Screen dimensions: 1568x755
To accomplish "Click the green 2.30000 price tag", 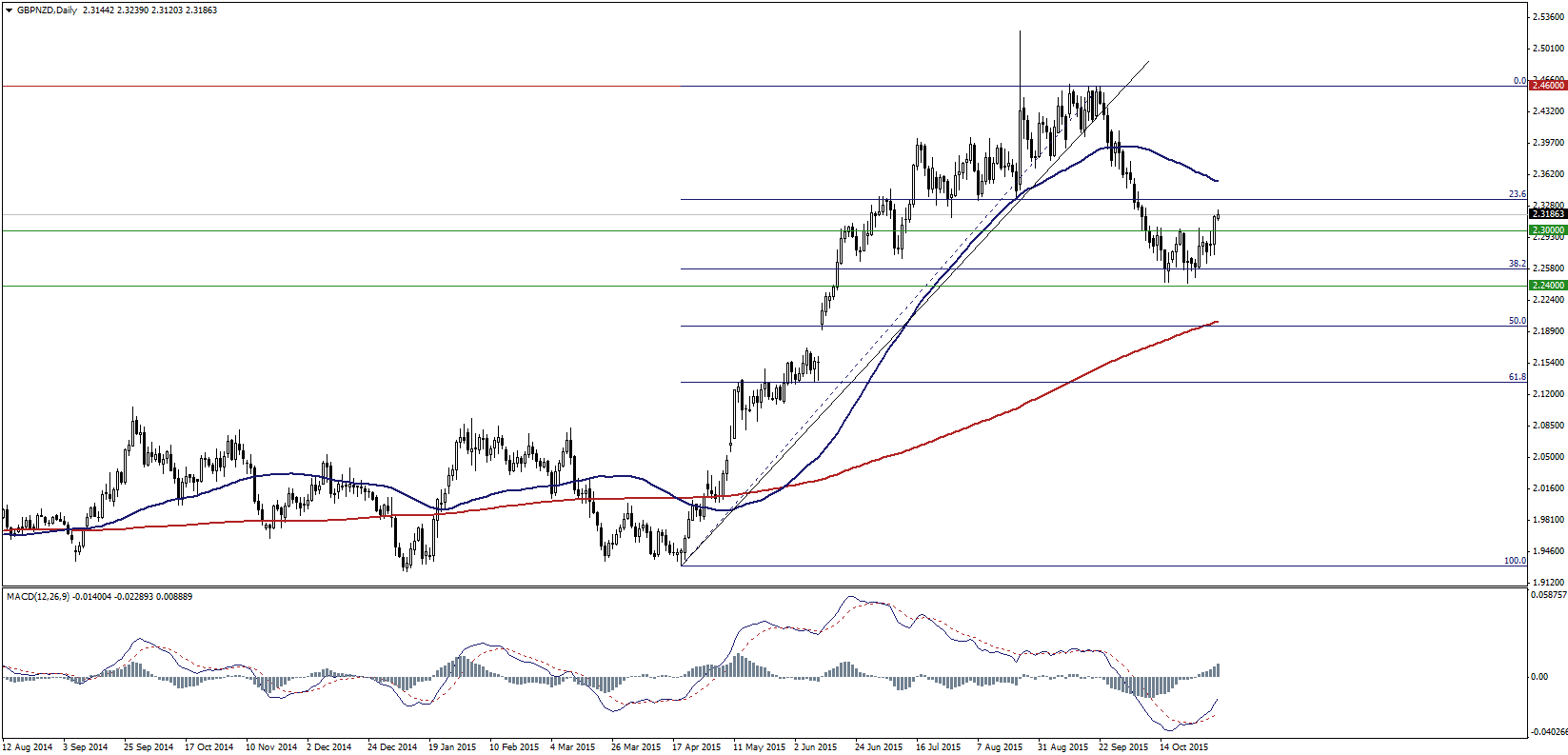I will click(1547, 230).
